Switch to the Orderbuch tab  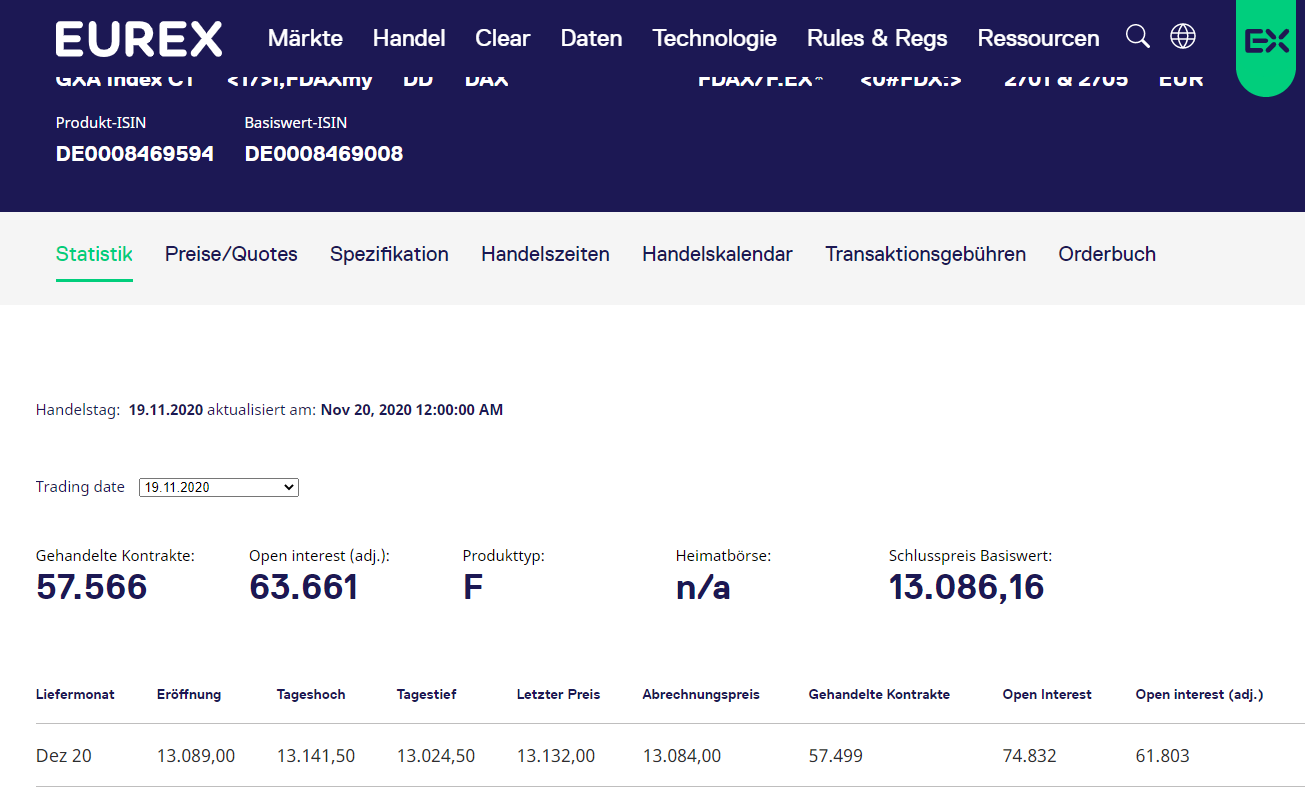[x=1106, y=254]
